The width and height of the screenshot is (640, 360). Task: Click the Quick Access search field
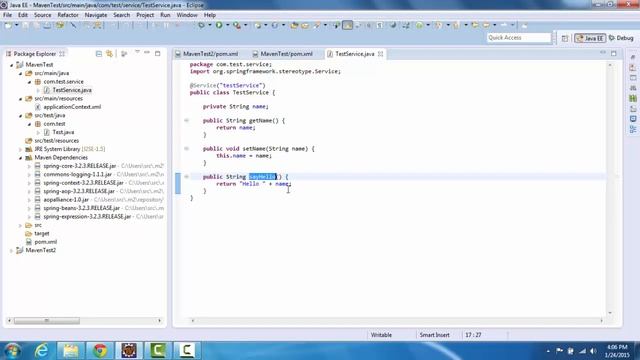tap(519, 38)
